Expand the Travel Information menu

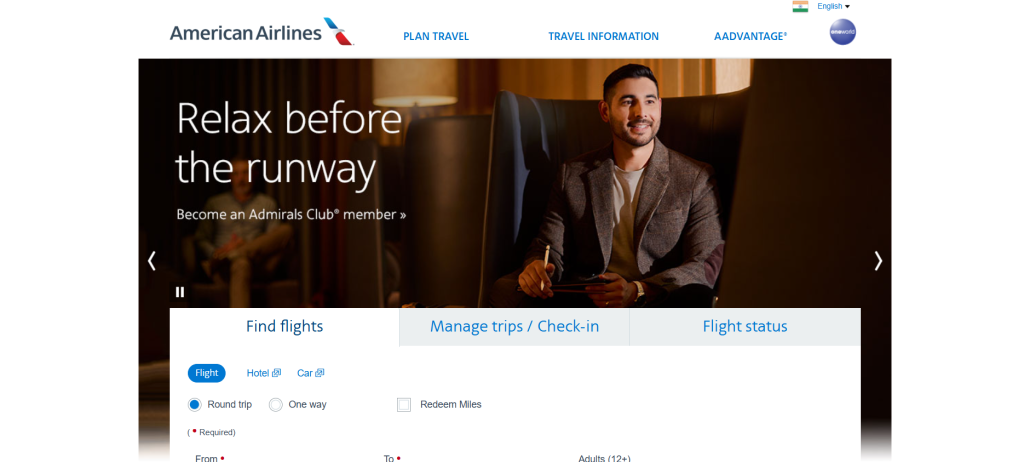click(603, 37)
